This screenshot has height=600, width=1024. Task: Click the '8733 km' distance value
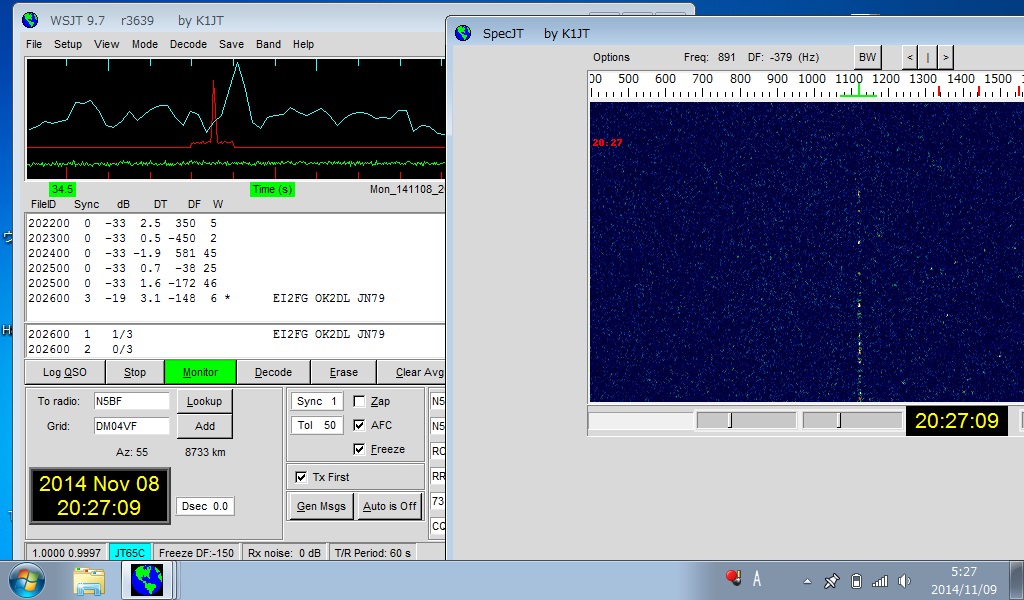pos(205,452)
